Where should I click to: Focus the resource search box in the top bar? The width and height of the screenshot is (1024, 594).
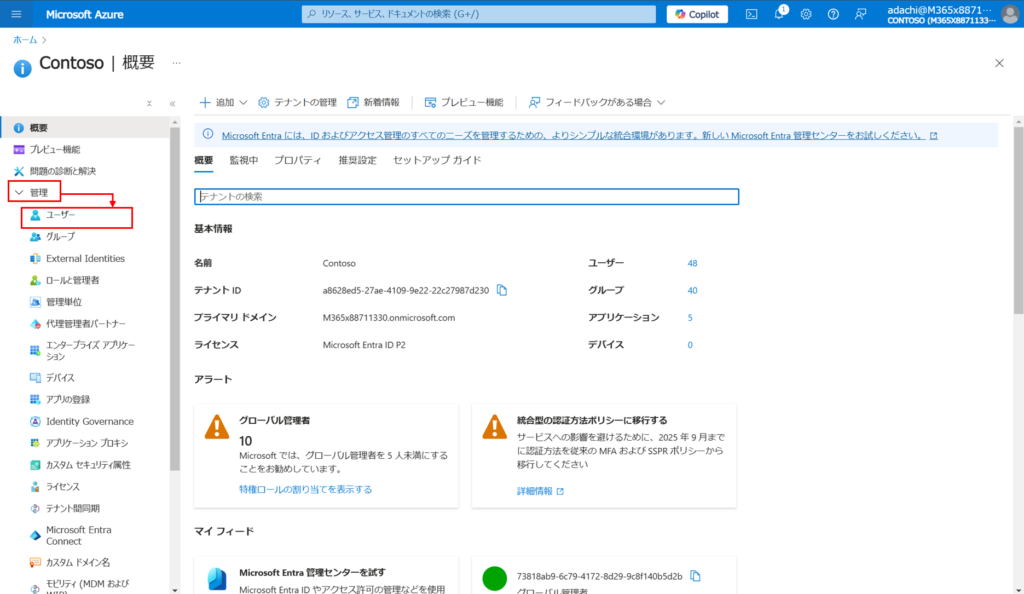(x=479, y=14)
